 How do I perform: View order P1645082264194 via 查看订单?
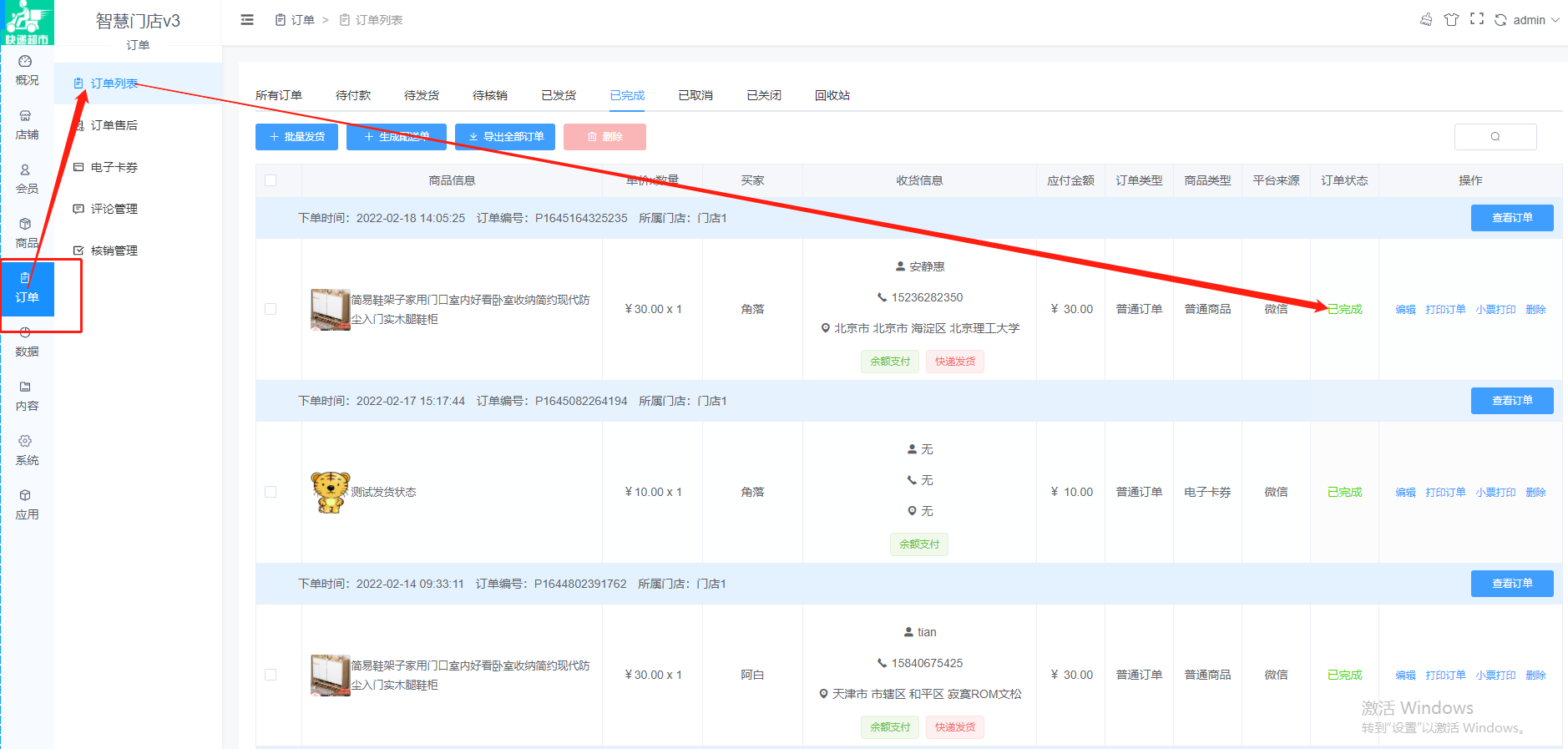click(1512, 401)
